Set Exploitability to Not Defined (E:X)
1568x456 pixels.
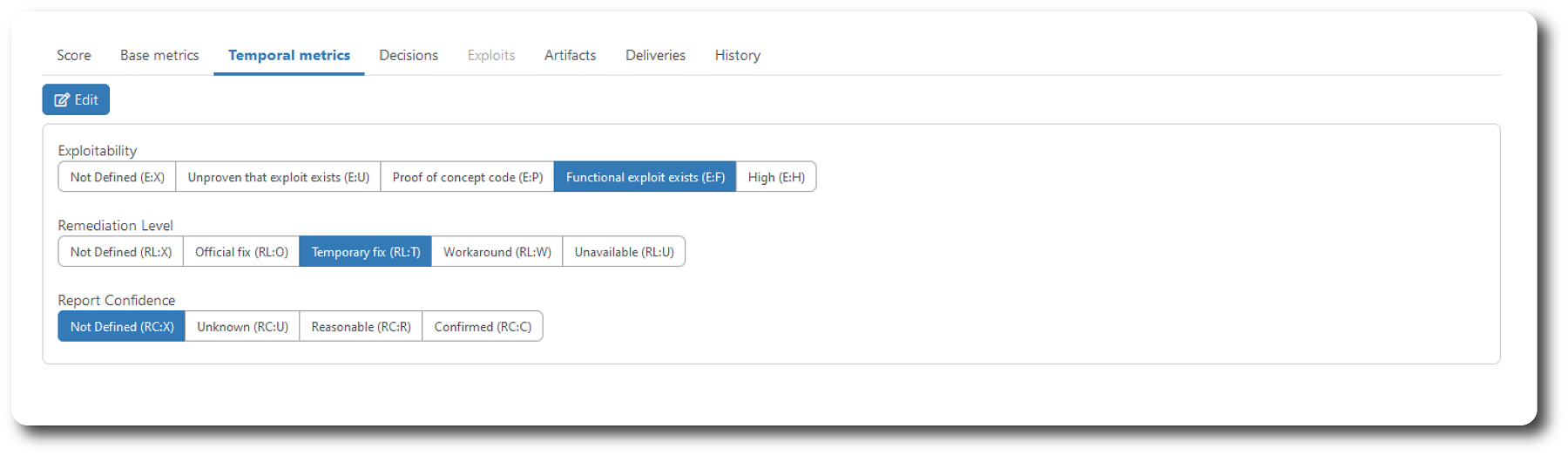tap(118, 177)
